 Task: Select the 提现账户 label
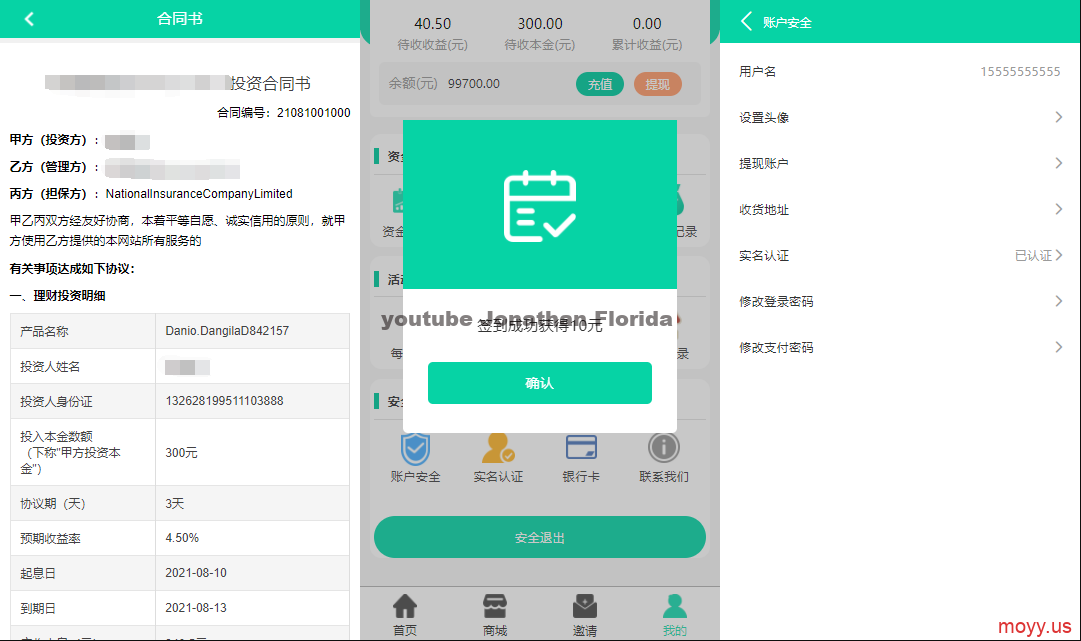[x=764, y=163]
